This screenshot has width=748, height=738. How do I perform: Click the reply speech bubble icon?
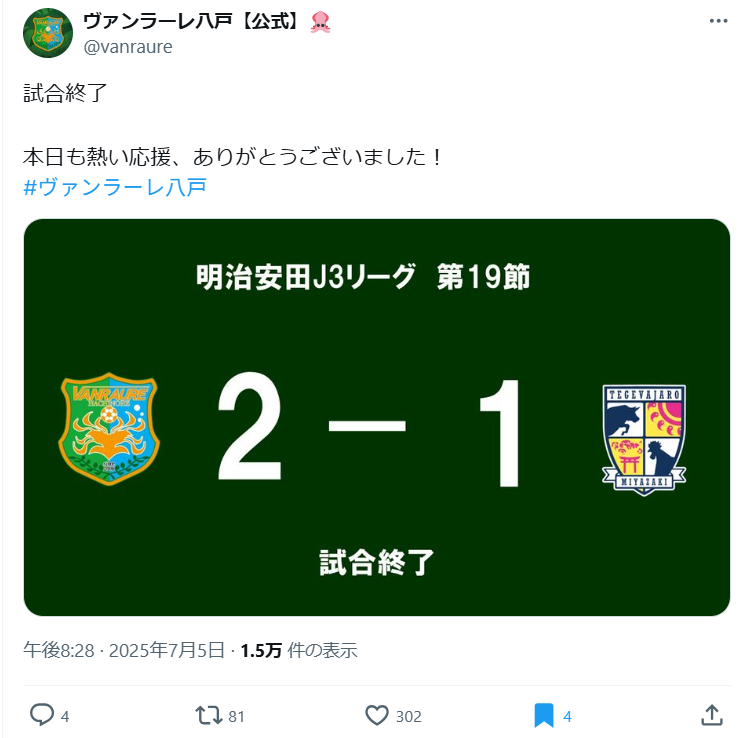[x=42, y=715]
